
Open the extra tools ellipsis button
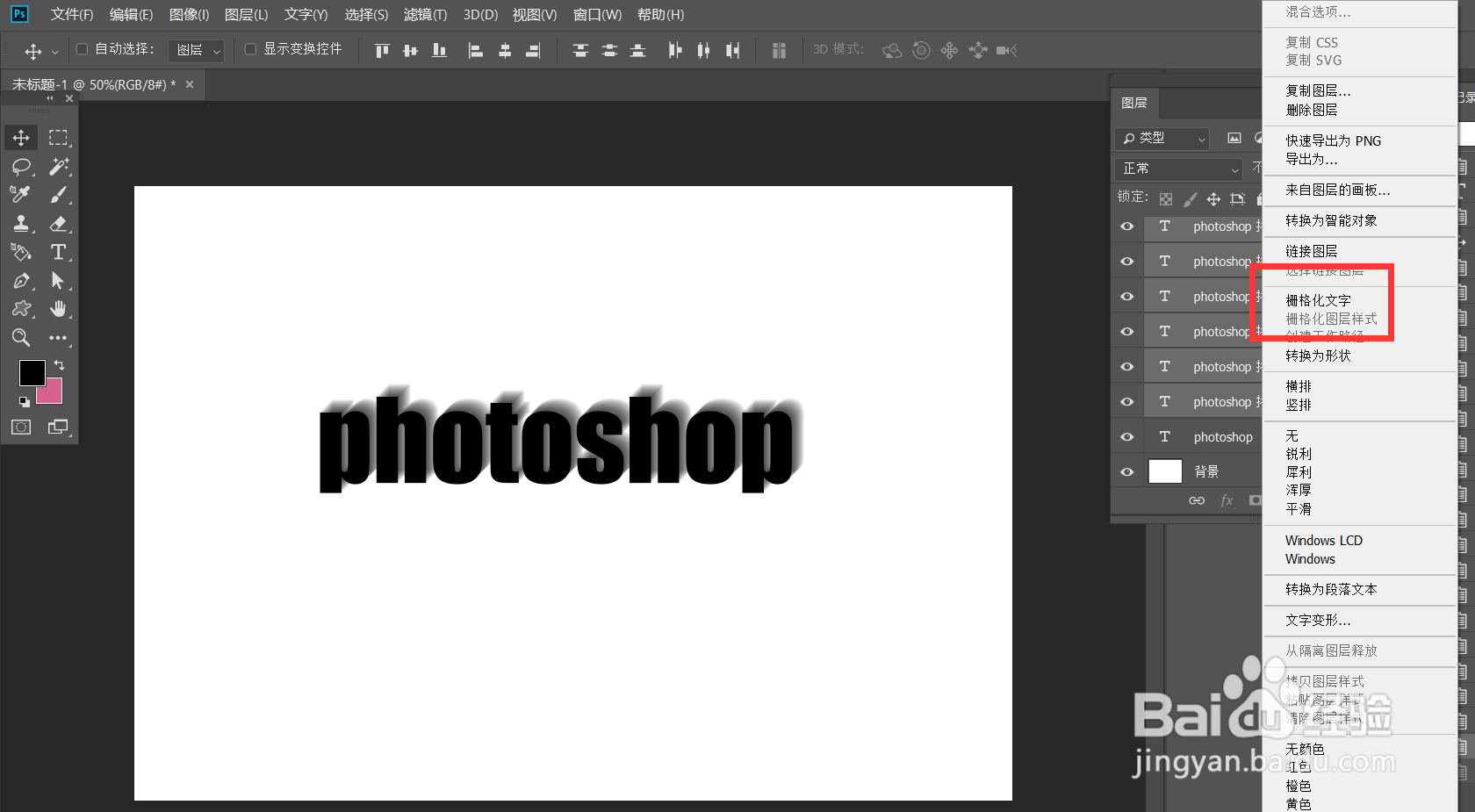pos(58,338)
